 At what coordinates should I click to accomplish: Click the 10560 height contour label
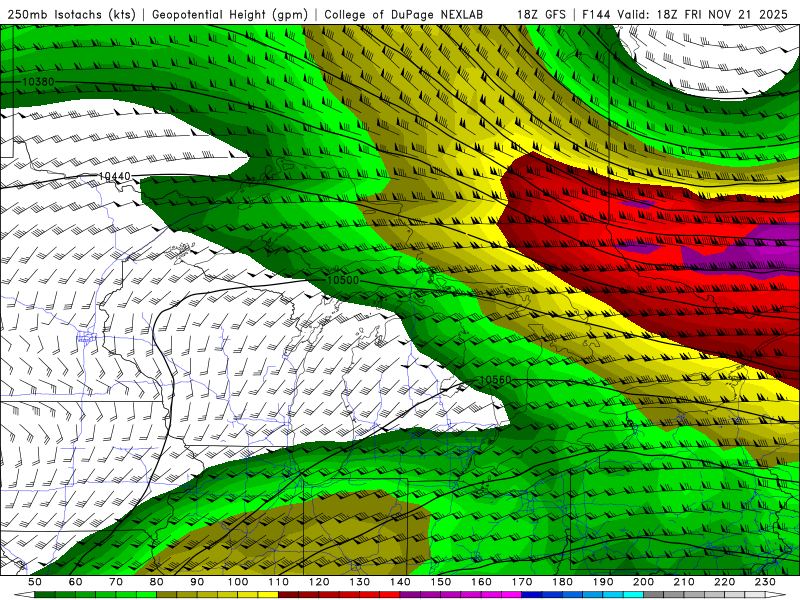tap(495, 380)
